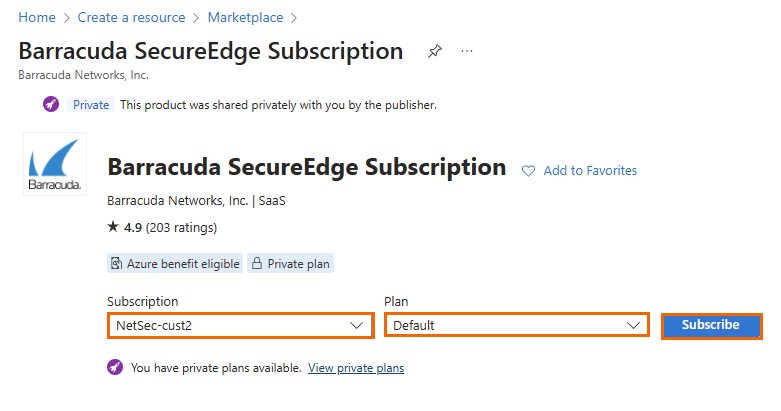Navigate to Create a resource breadcrumb
The height and width of the screenshot is (411, 781).
(131, 17)
